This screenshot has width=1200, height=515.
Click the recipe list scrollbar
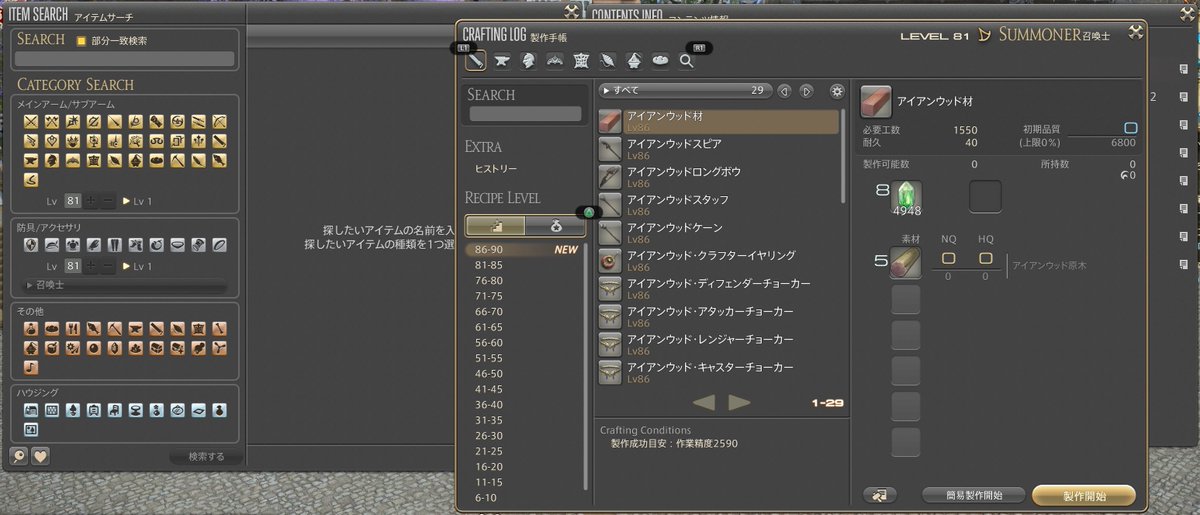point(844,155)
